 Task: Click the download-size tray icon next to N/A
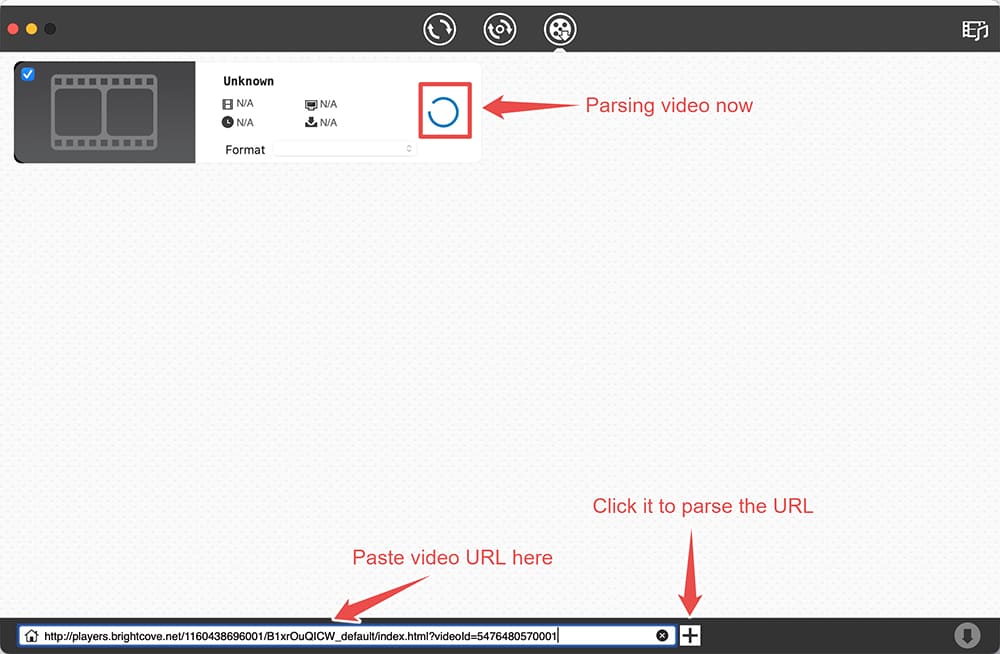coord(311,122)
